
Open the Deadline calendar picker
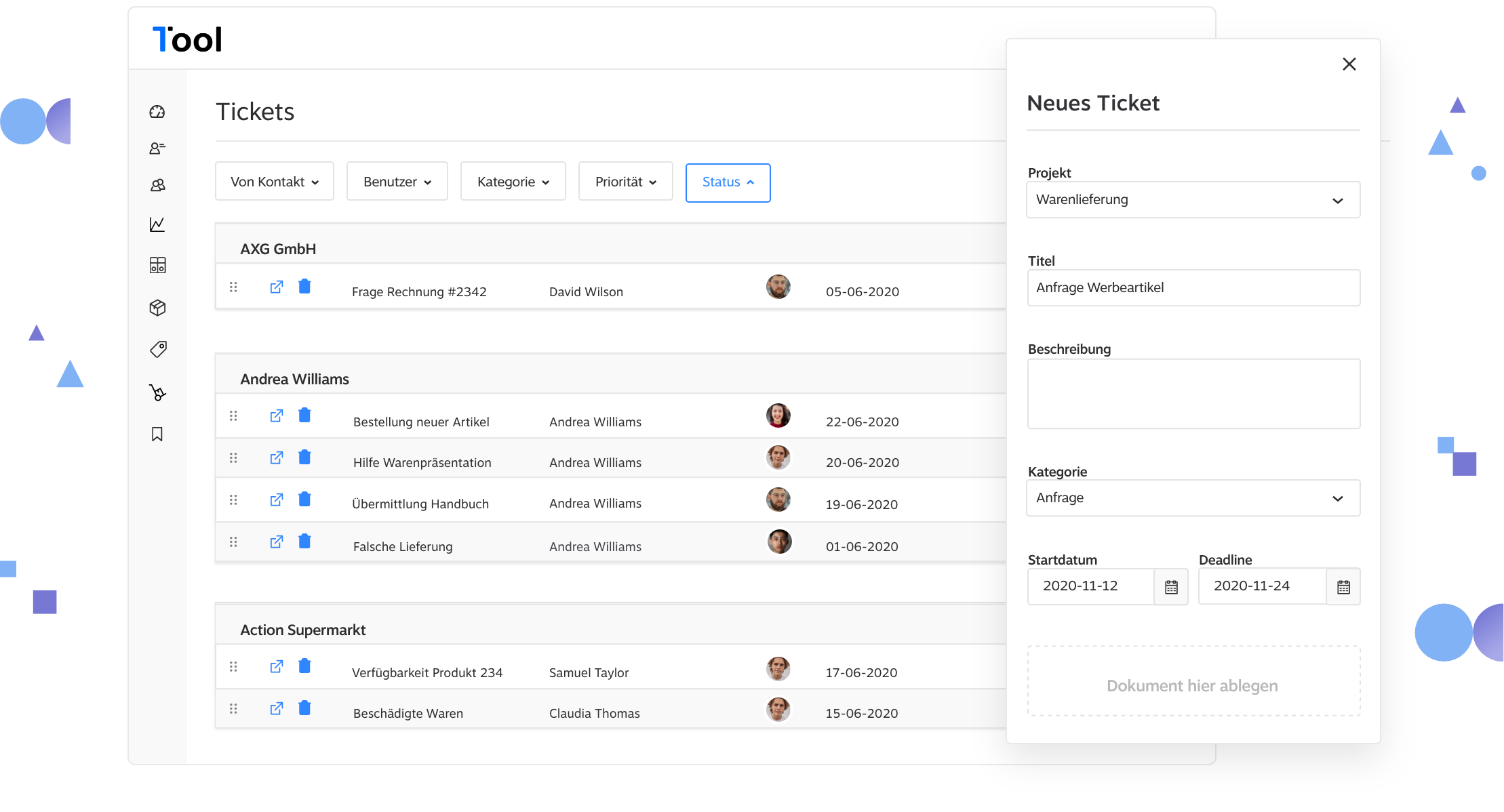click(x=1343, y=587)
